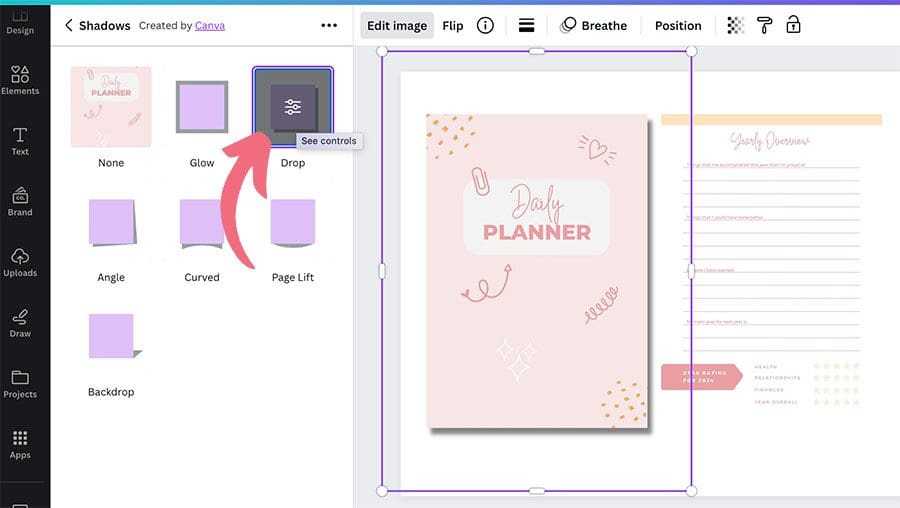Click Flip in the top toolbar
Image resolution: width=900 pixels, height=508 pixels.
453,26
